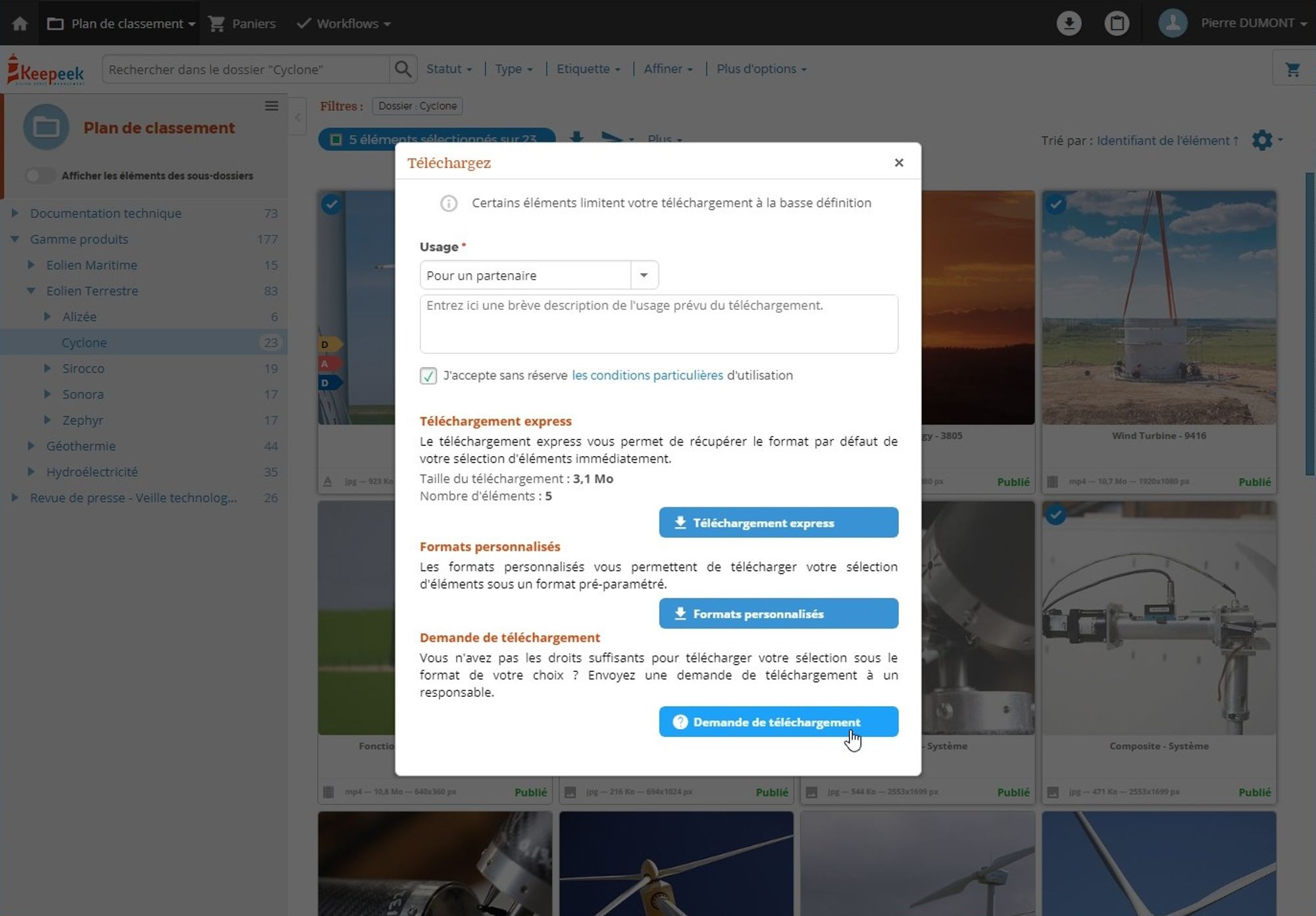Select the Zephyr tree folder

83,420
